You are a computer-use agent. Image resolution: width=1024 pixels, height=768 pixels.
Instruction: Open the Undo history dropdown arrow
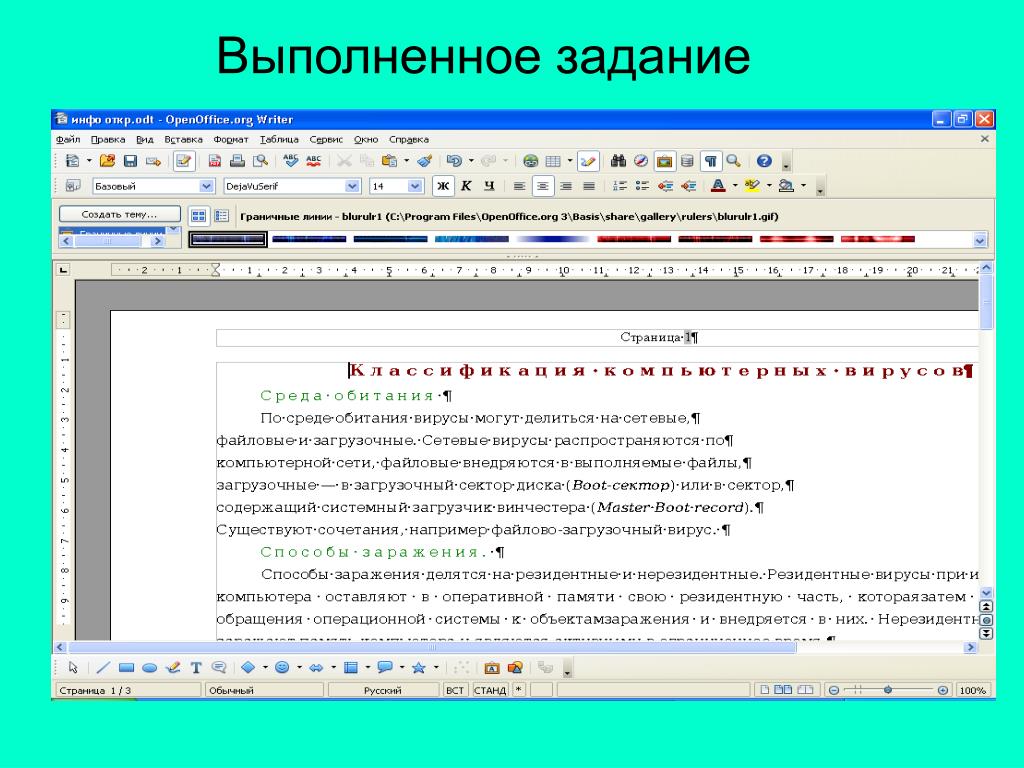tap(471, 161)
